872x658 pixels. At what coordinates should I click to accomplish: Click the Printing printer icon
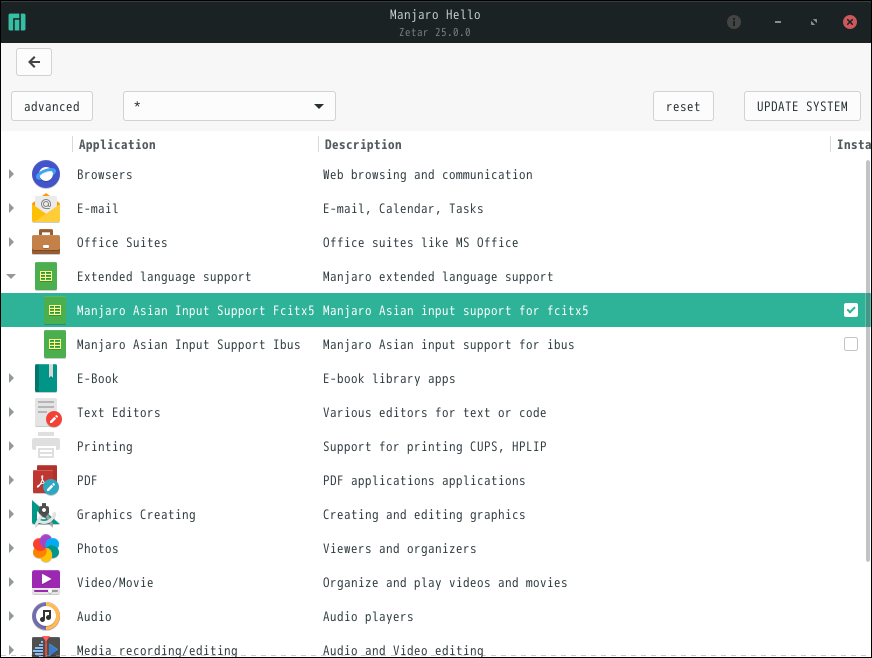pos(46,446)
